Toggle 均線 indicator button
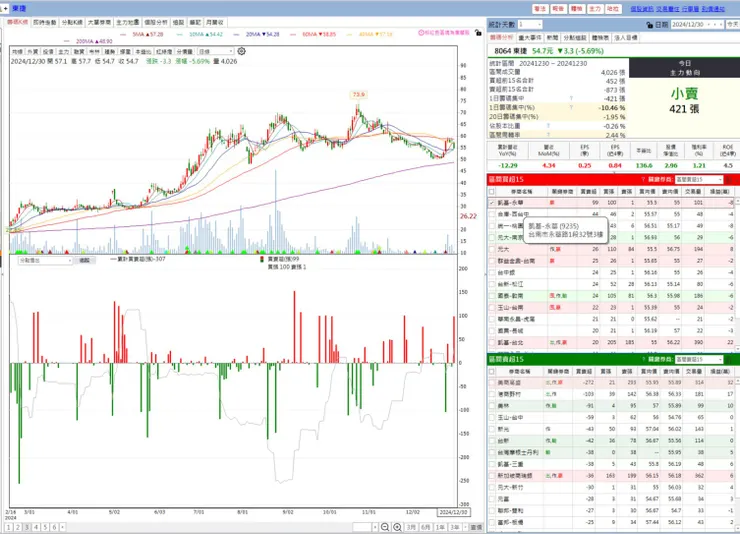The height and width of the screenshot is (534, 740). pyautogui.click(x=17, y=51)
